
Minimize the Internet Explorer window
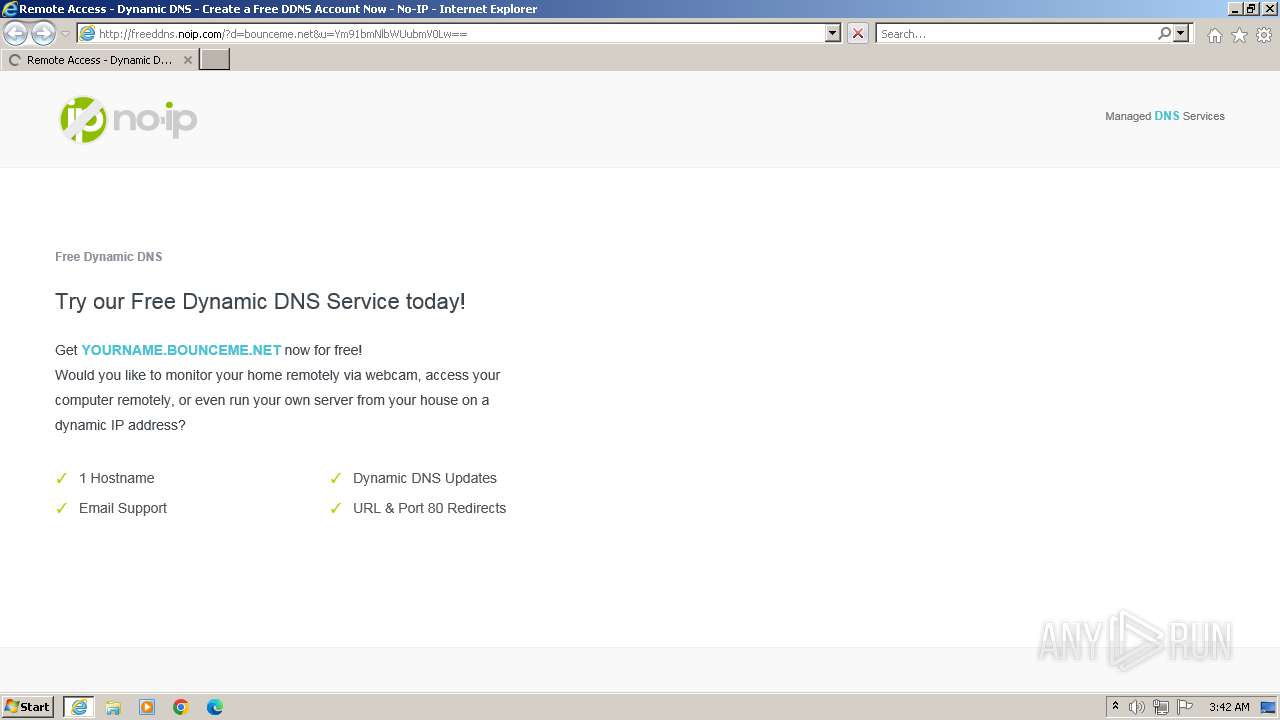click(x=1235, y=9)
